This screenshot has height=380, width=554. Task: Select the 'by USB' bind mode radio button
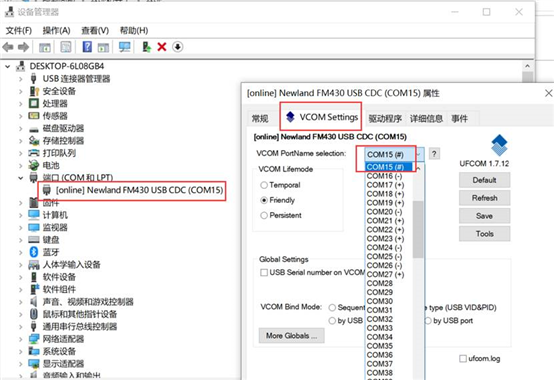[x=332, y=321]
